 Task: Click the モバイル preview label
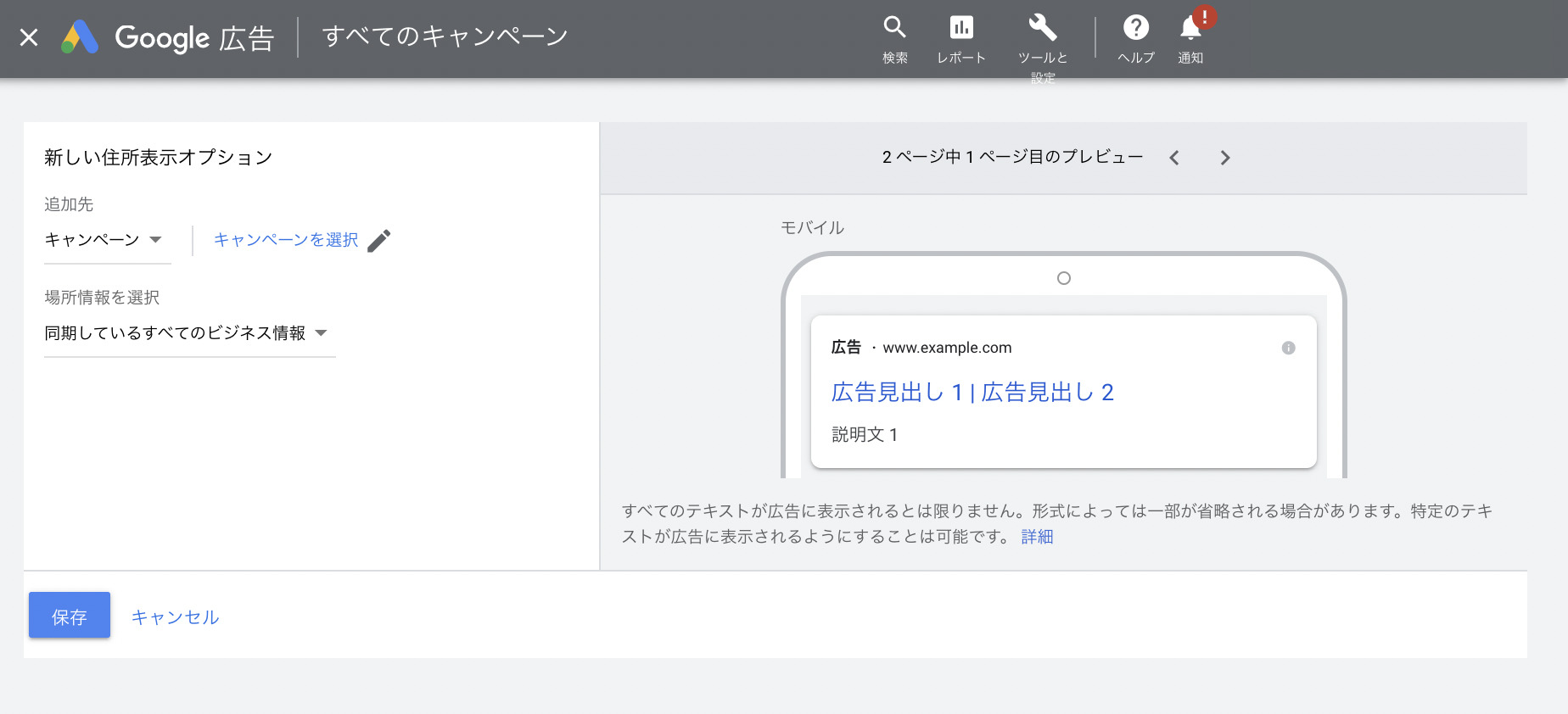812,227
